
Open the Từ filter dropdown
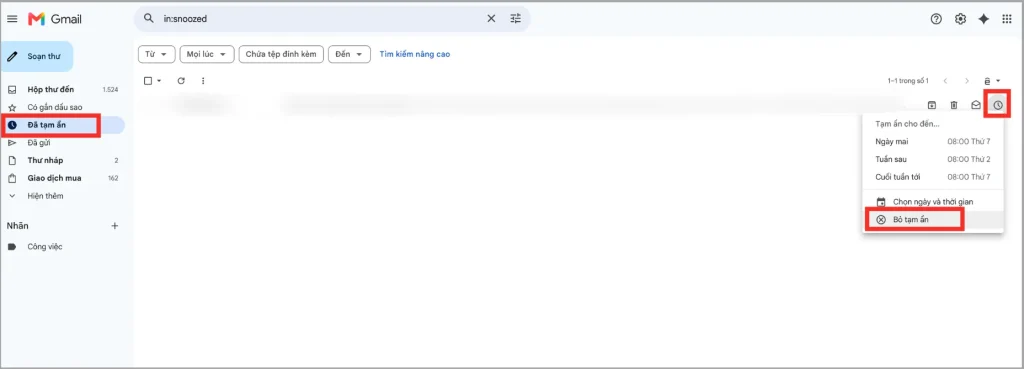pos(157,54)
